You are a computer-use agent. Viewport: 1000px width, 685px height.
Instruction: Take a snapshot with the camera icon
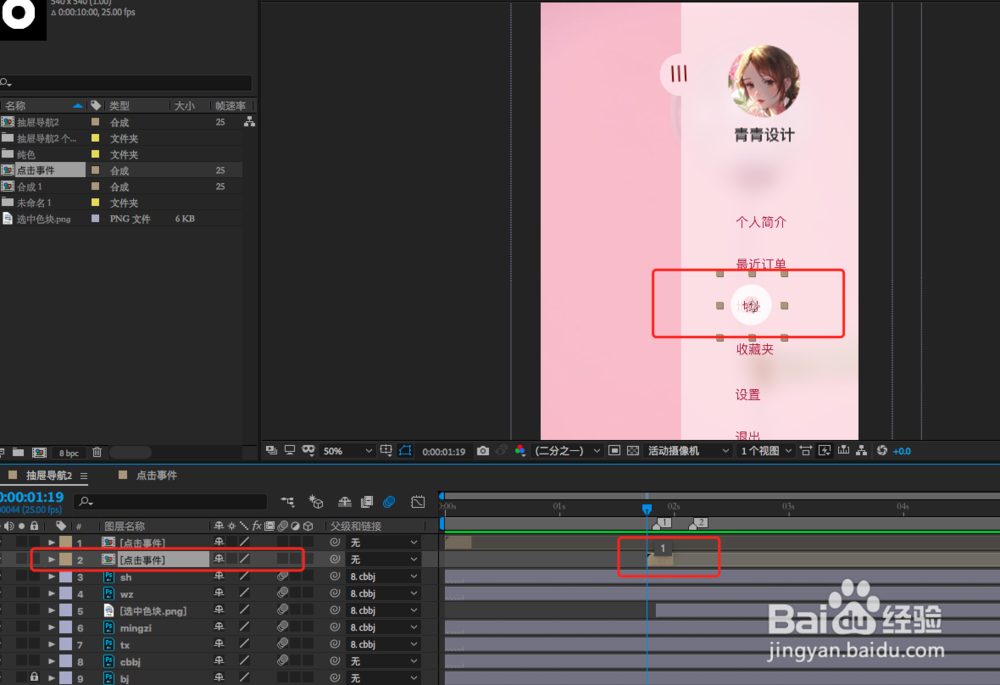(x=484, y=450)
